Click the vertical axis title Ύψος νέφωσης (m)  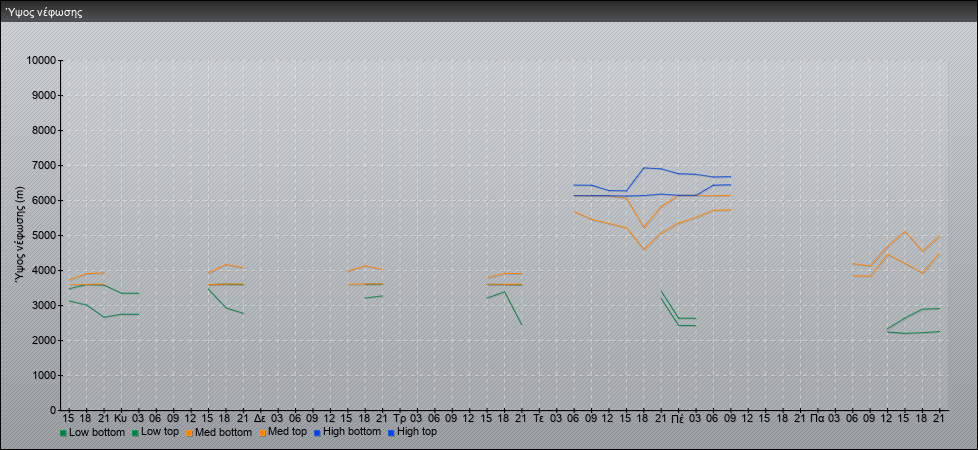pyautogui.click(x=19, y=235)
